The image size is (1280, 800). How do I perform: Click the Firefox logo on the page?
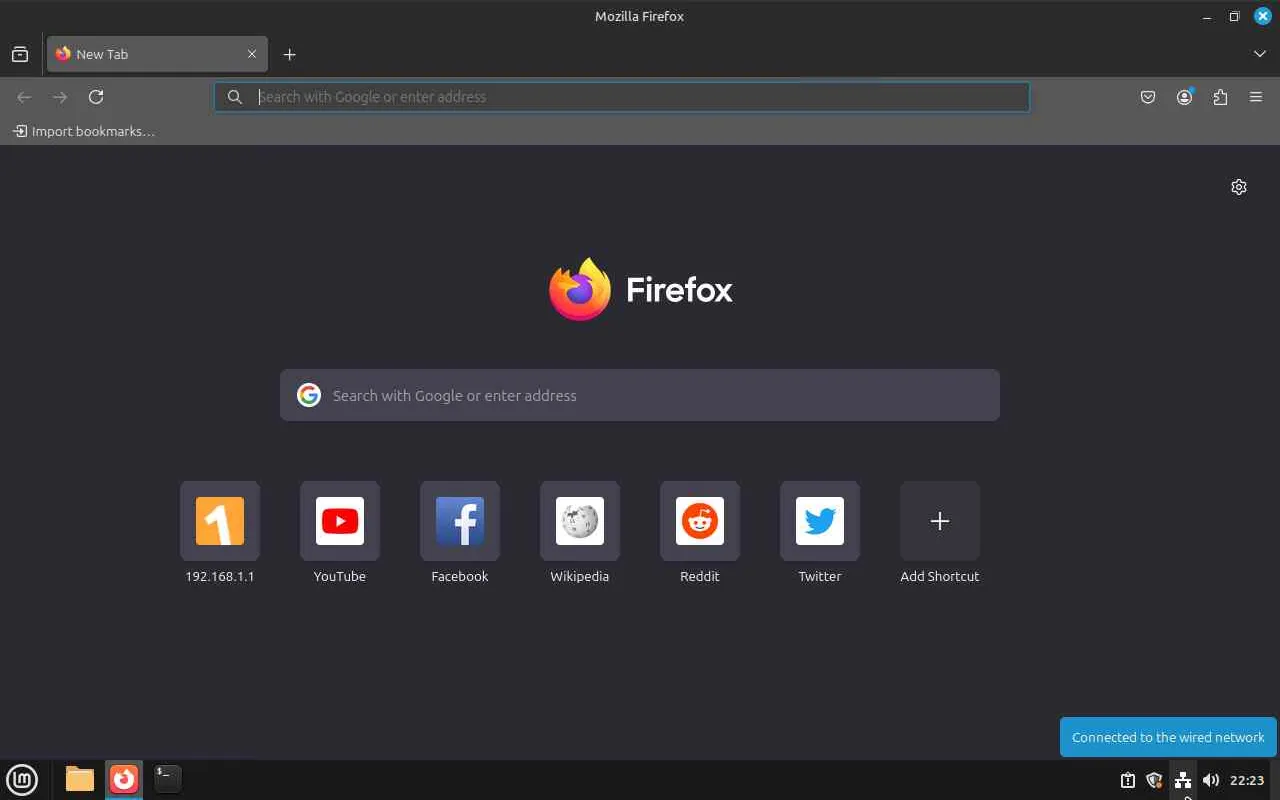[641, 290]
